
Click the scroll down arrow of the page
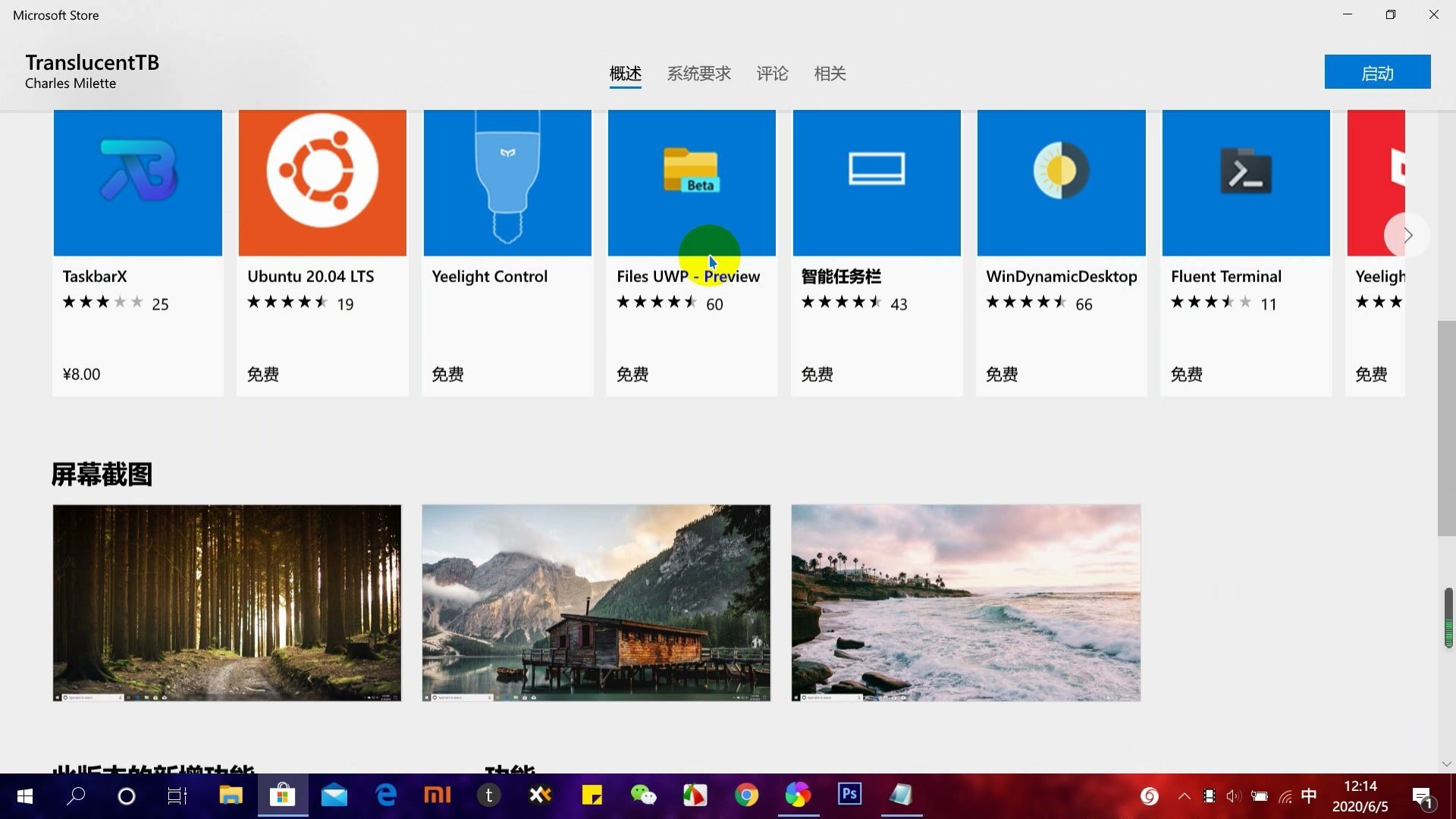pyautogui.click(x=1446, y=764)
